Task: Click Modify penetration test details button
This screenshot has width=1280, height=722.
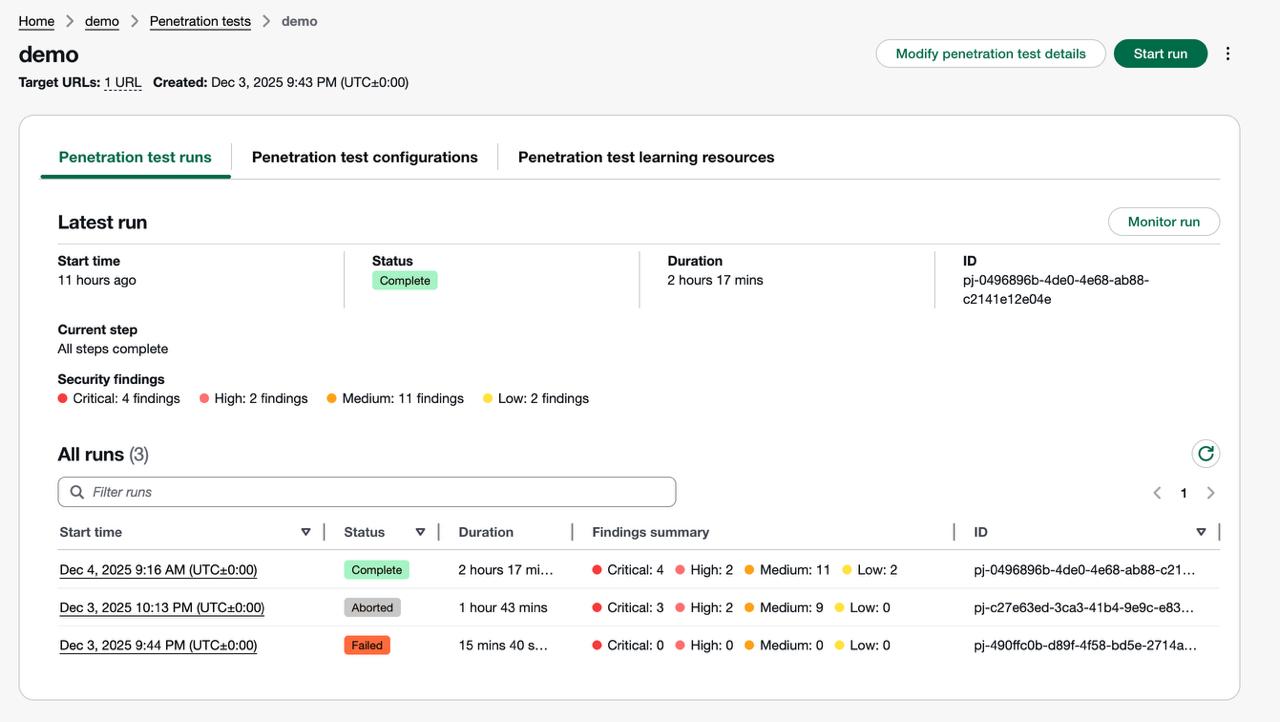Action: tap(990, 54)
